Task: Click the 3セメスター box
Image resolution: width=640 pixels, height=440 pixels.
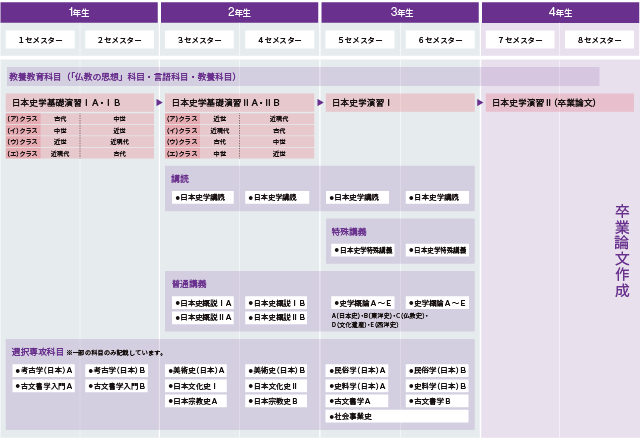Action: click(199, 40)
